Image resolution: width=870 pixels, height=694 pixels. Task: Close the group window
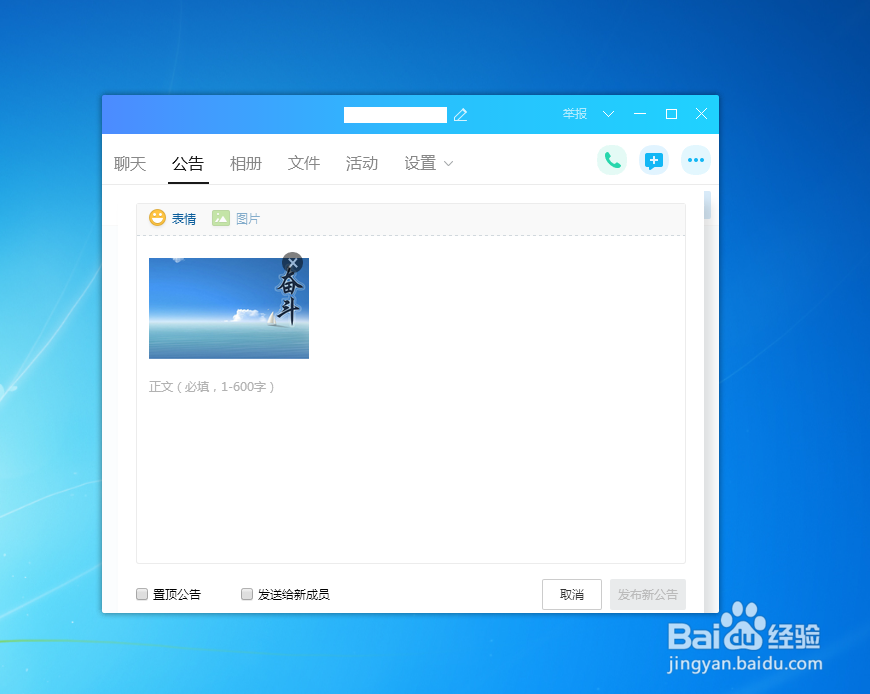click(x=701, y=114)
